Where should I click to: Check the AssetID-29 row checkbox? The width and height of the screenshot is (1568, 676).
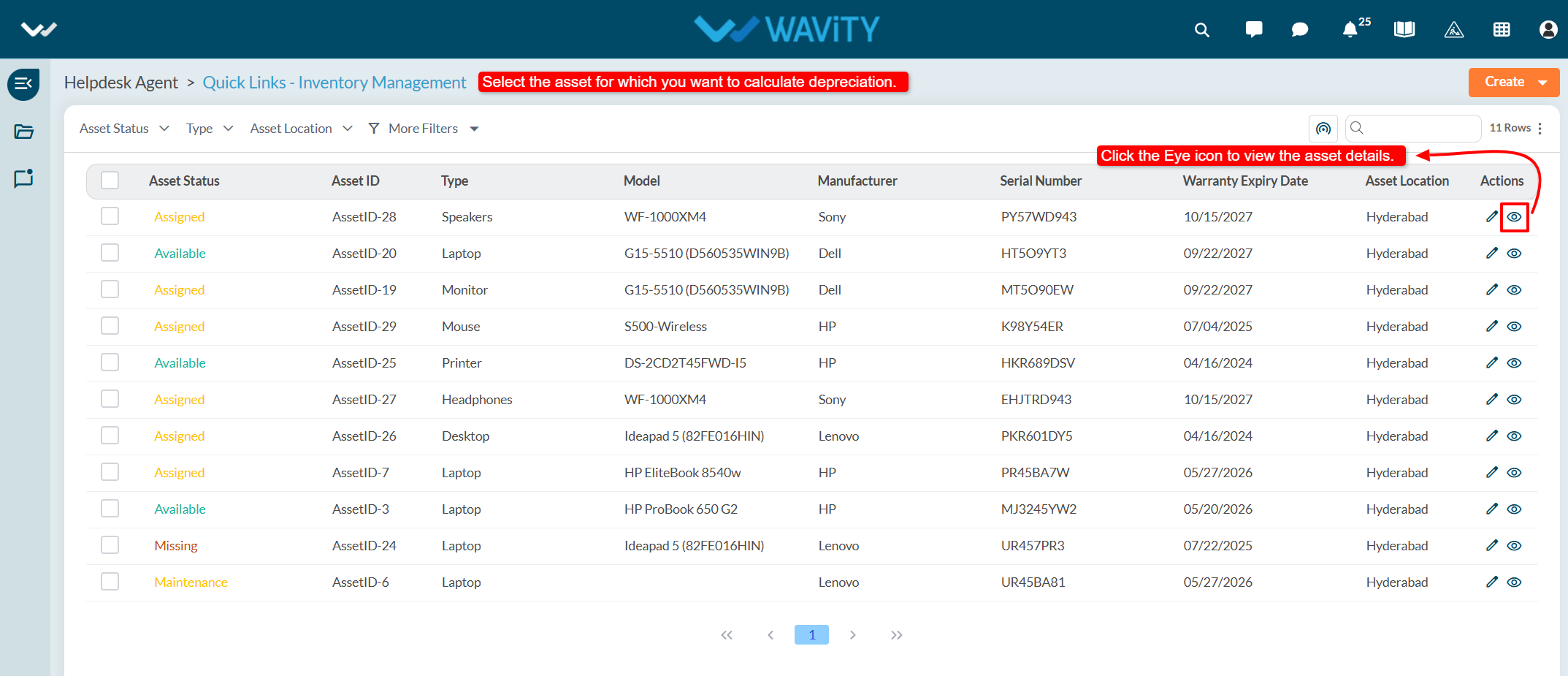[x=110, y=326]
